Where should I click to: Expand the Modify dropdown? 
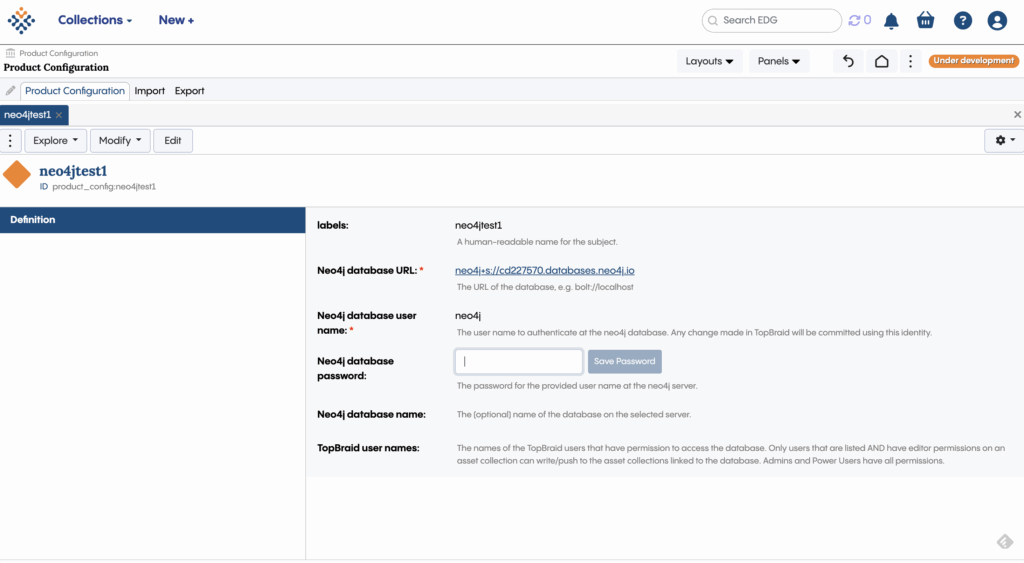point(120,140)
